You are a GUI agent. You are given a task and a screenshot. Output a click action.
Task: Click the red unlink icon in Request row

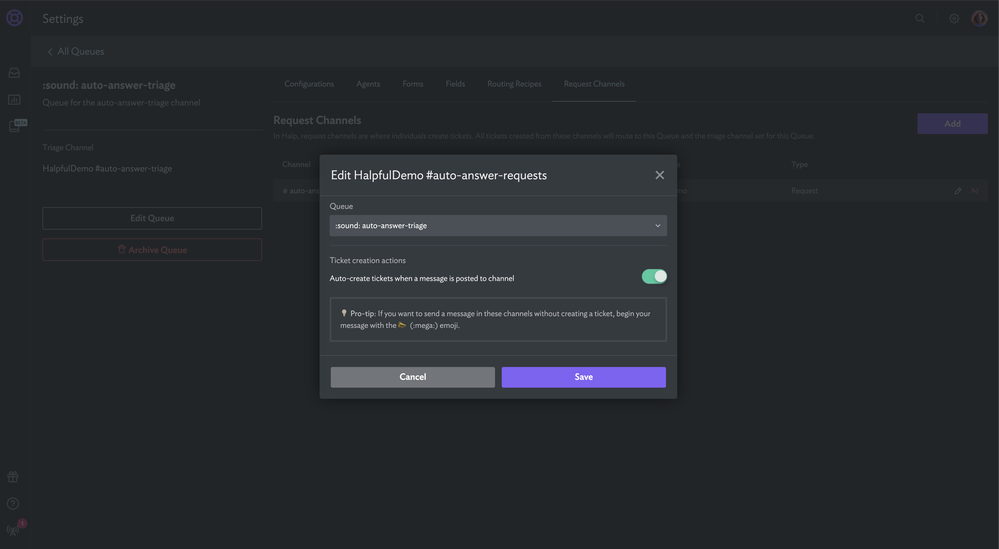(975, 191)
